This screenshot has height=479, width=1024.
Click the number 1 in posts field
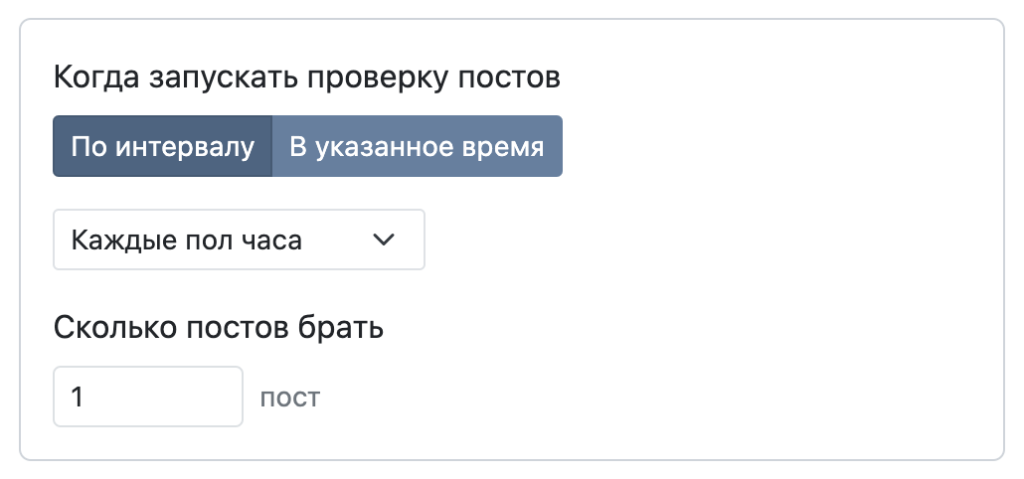tap(78, 397)
